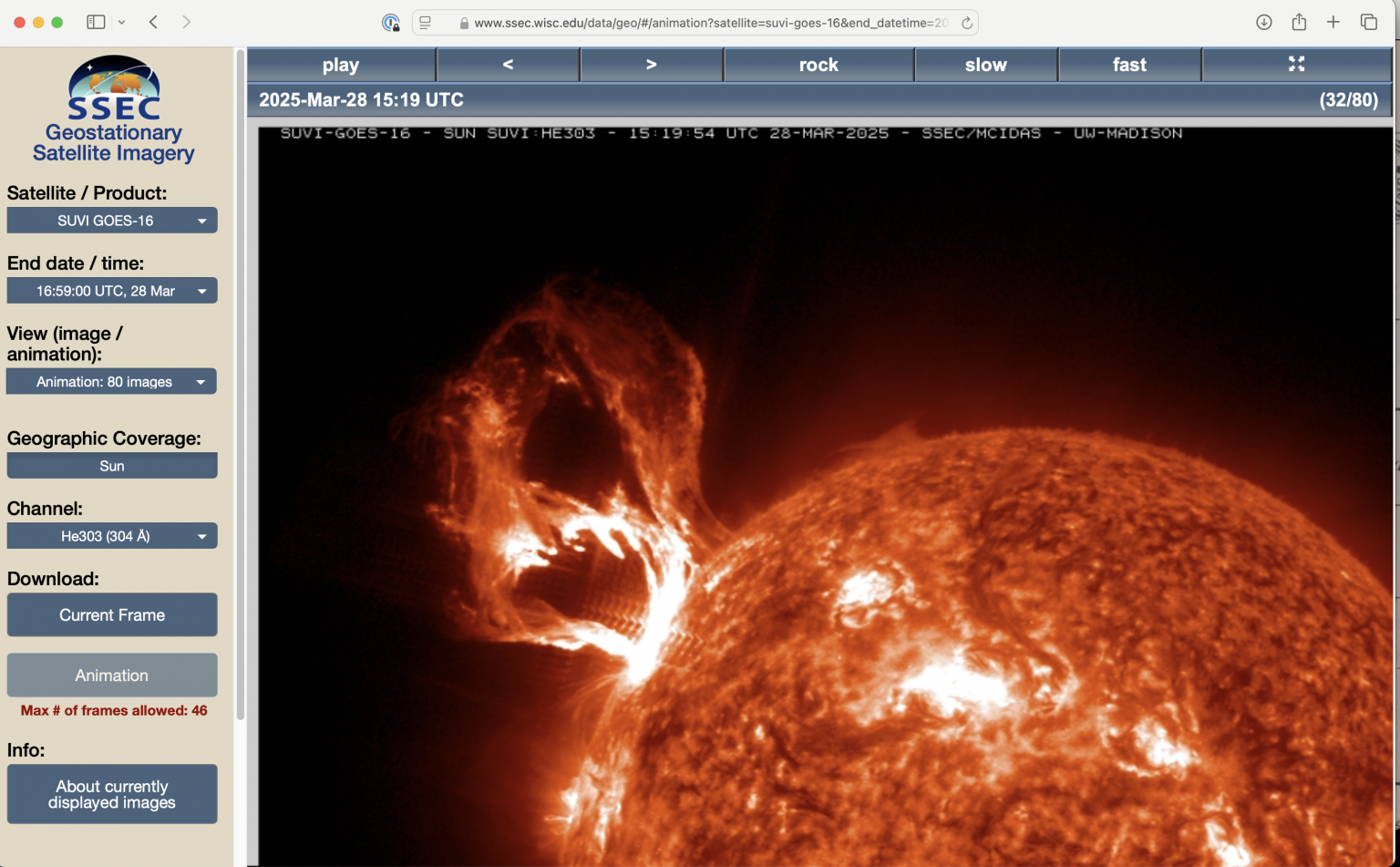
Task: Go back to the previous page
Action: click(153, 22)
